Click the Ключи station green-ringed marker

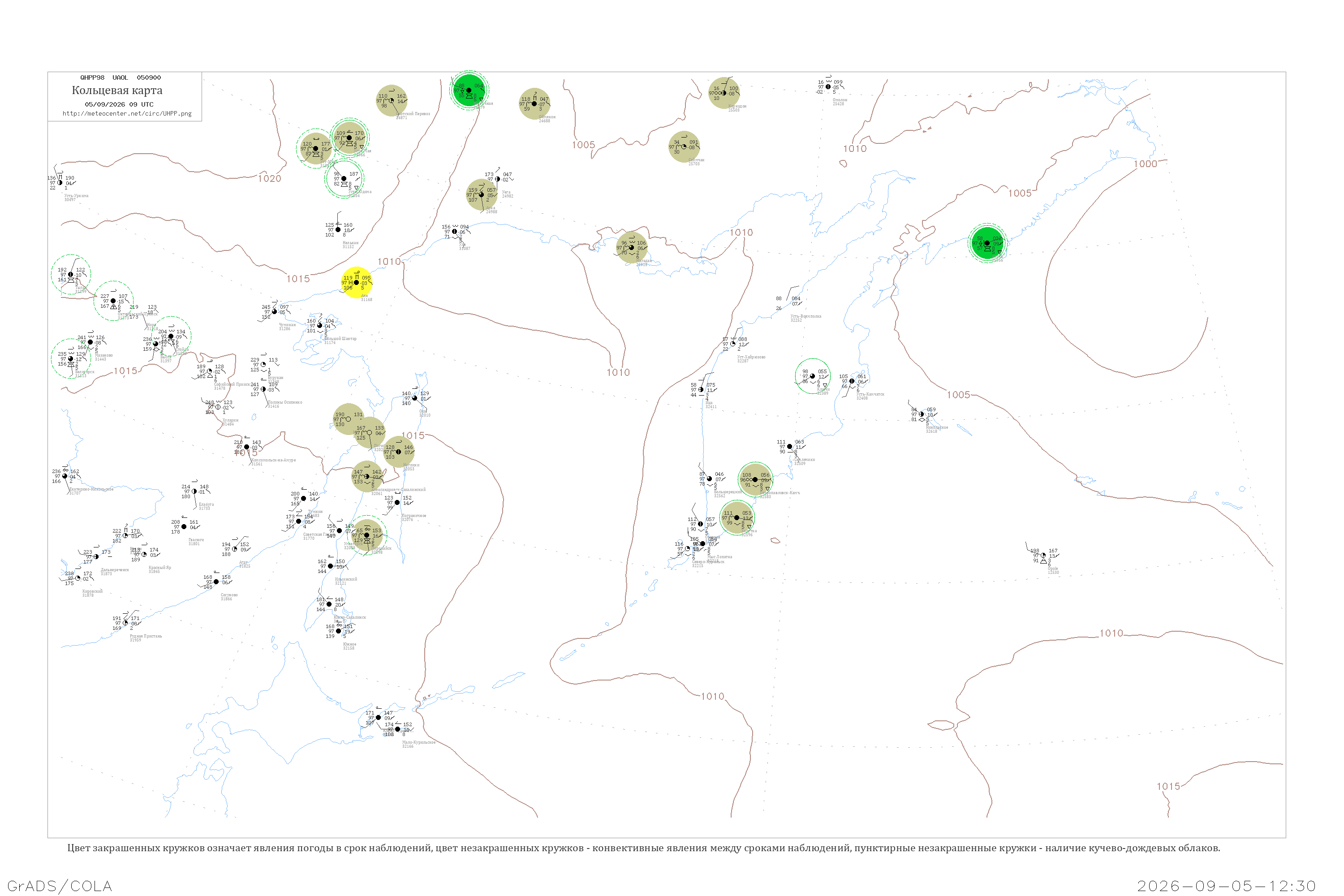[813, 376]
